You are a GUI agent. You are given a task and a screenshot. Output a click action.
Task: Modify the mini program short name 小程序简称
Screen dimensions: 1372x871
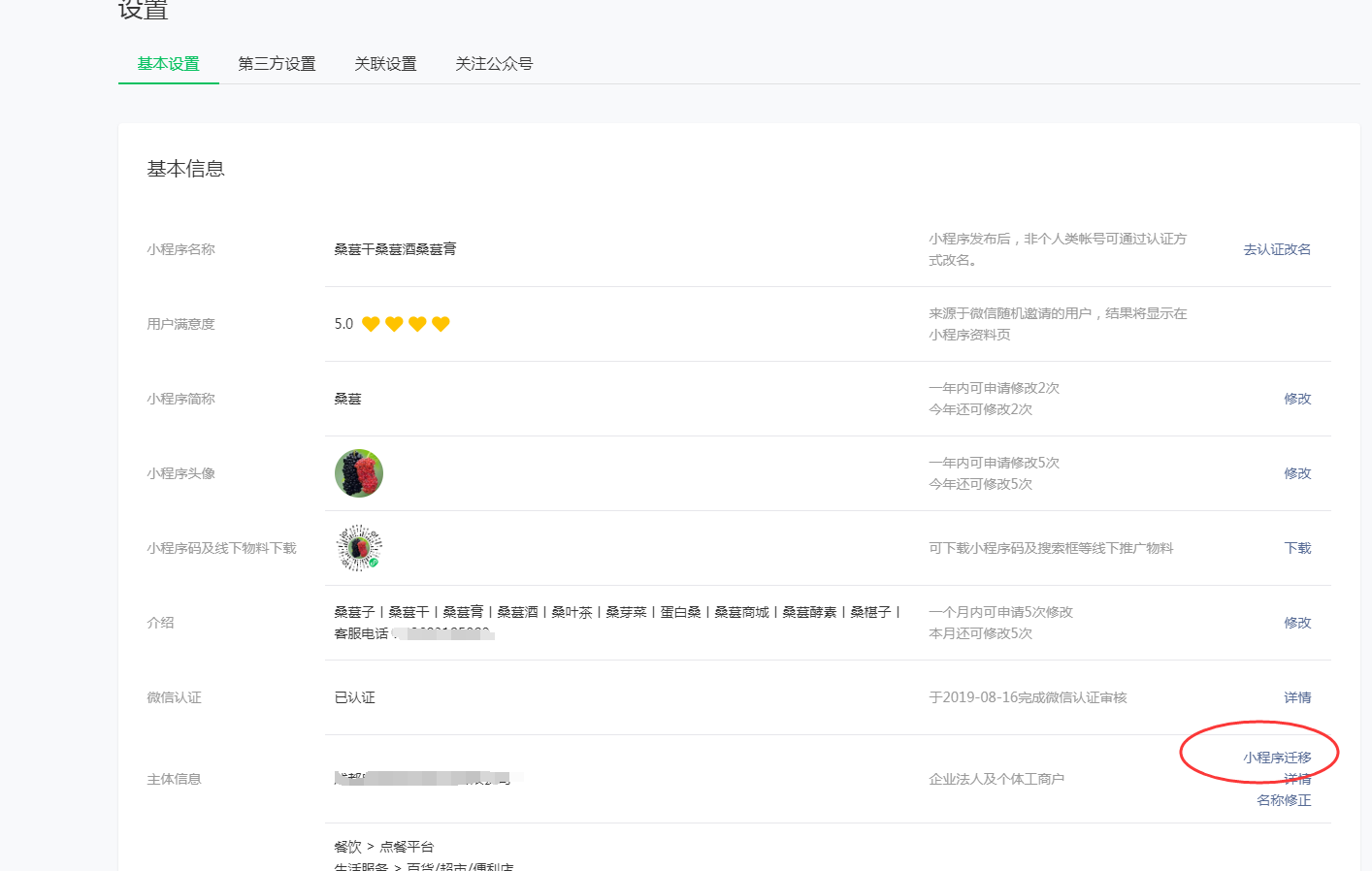click(1297, 399)
